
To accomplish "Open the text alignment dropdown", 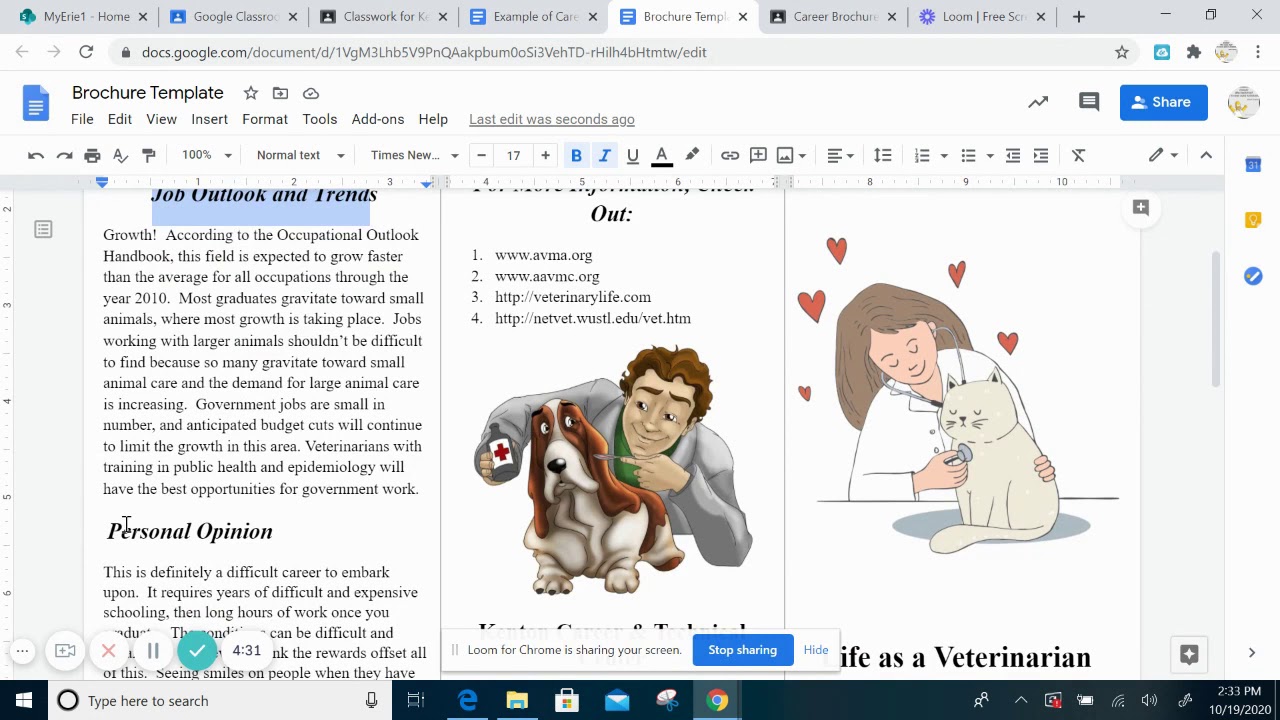I will click(x=839, y=155).
